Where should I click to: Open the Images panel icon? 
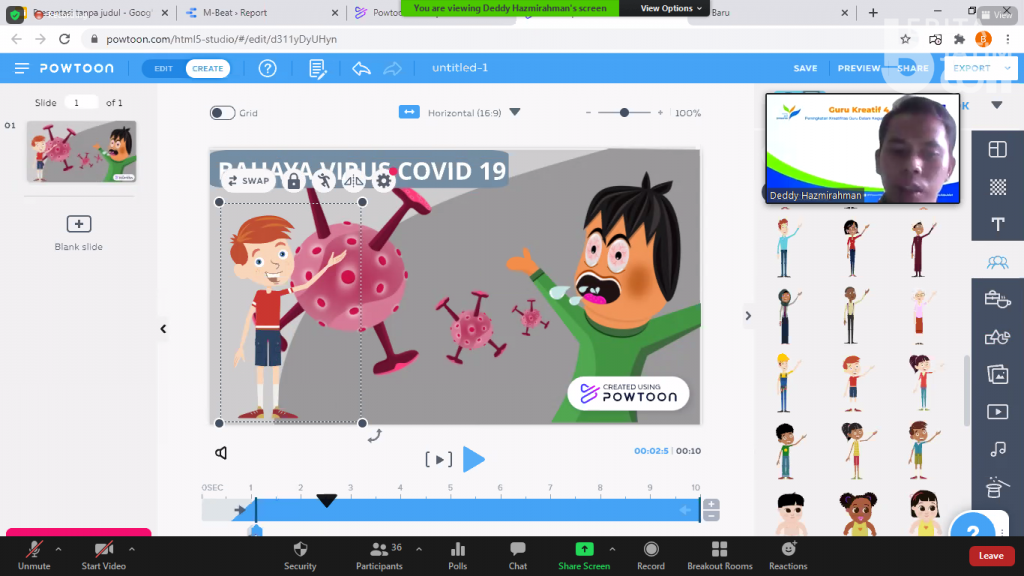pyautogui.click(x=997, y=374)
